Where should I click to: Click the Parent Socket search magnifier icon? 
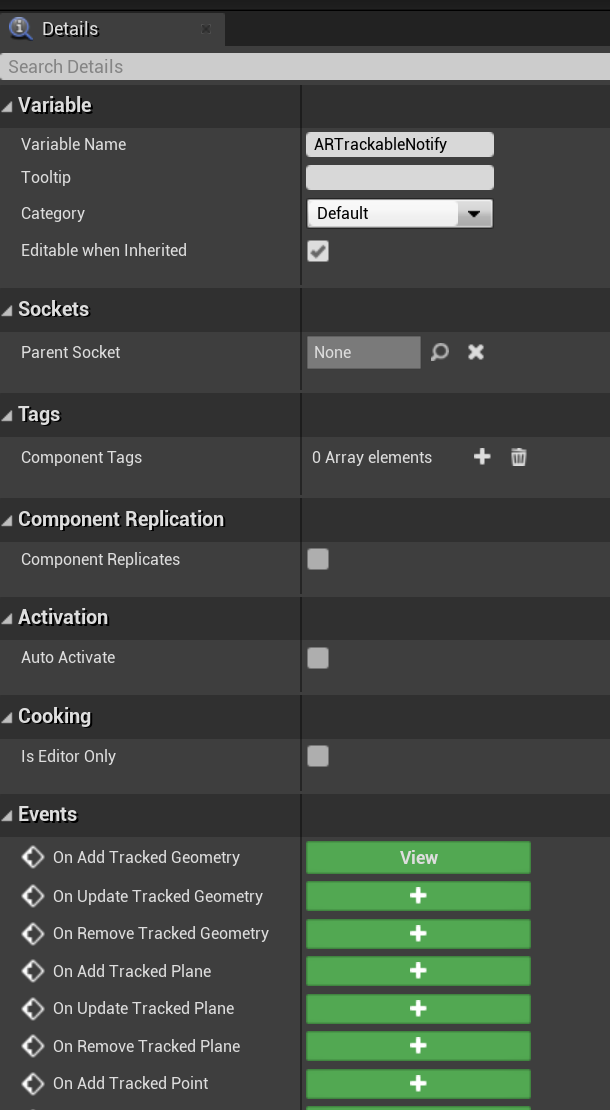point(440,352)
